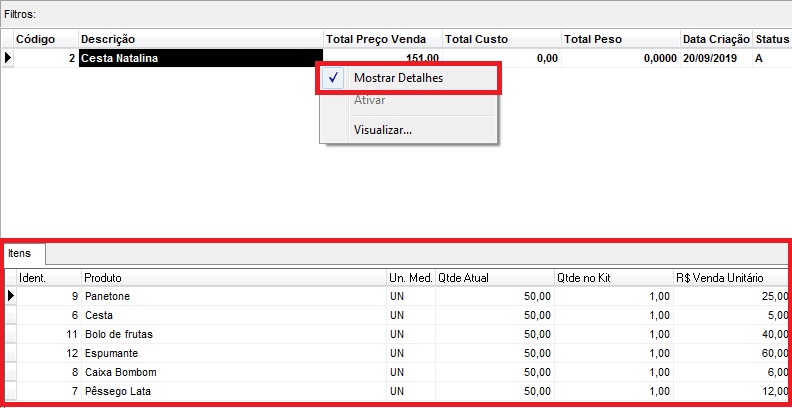Sort by Código column header
Screen dimensions: 792x408
point(40,39)
